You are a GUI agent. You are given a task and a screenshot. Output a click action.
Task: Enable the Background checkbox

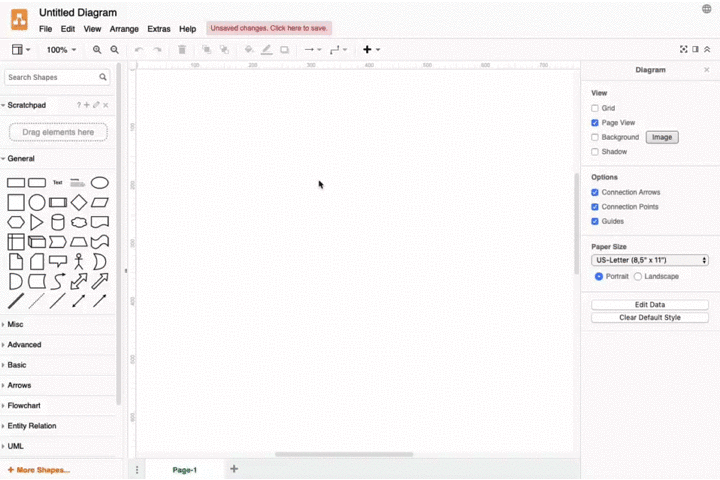(595, 137)
